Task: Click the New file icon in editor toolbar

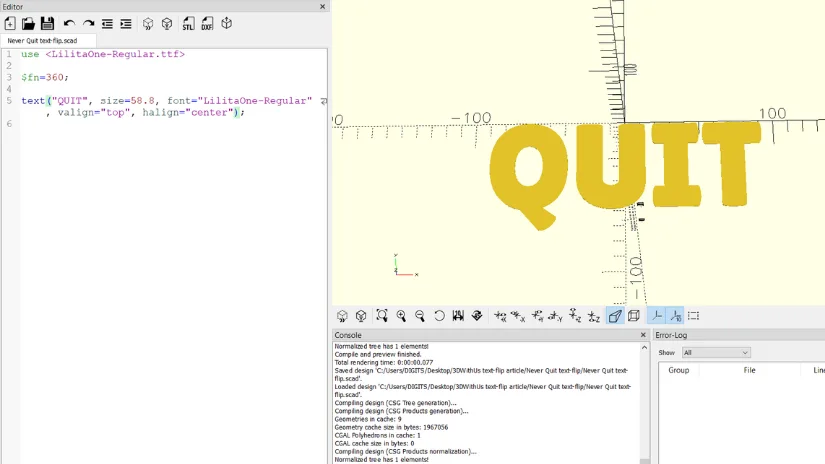Action: click(10, 24)
